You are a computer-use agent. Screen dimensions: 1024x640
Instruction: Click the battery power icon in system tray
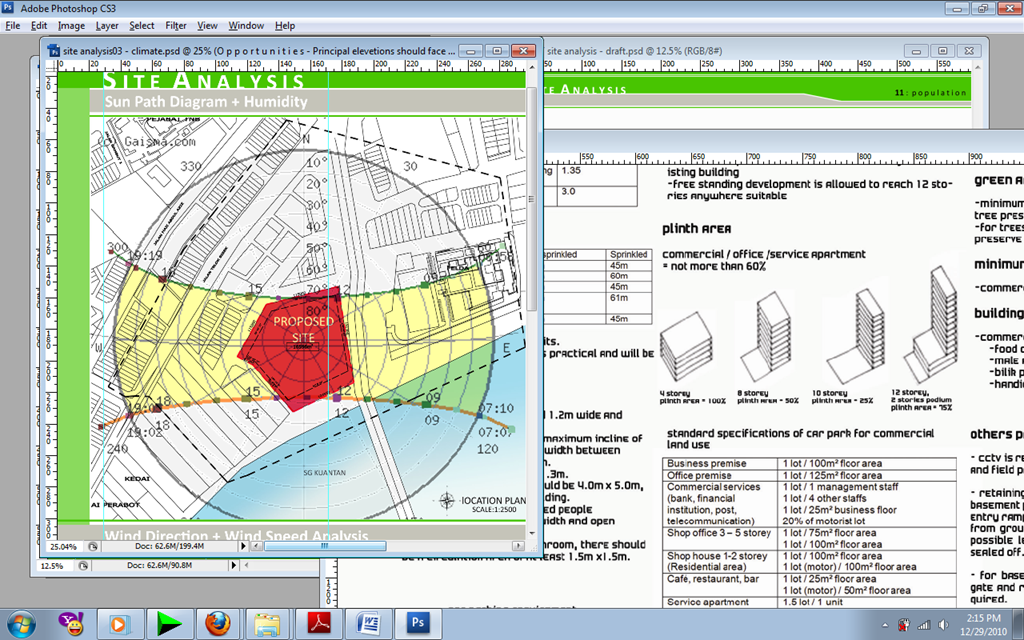click(904, 626)
